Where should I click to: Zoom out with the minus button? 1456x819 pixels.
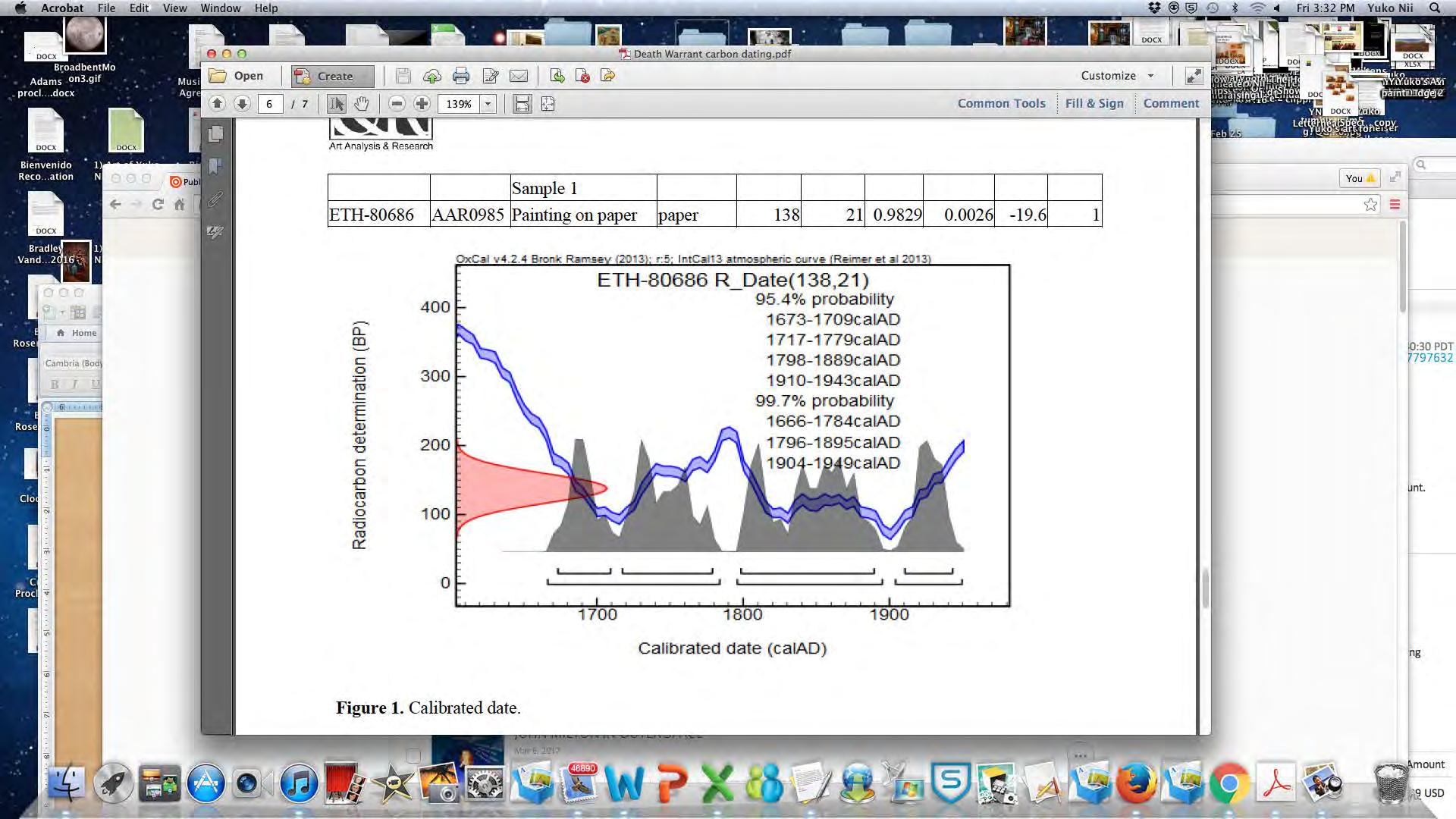click(397, 104)
